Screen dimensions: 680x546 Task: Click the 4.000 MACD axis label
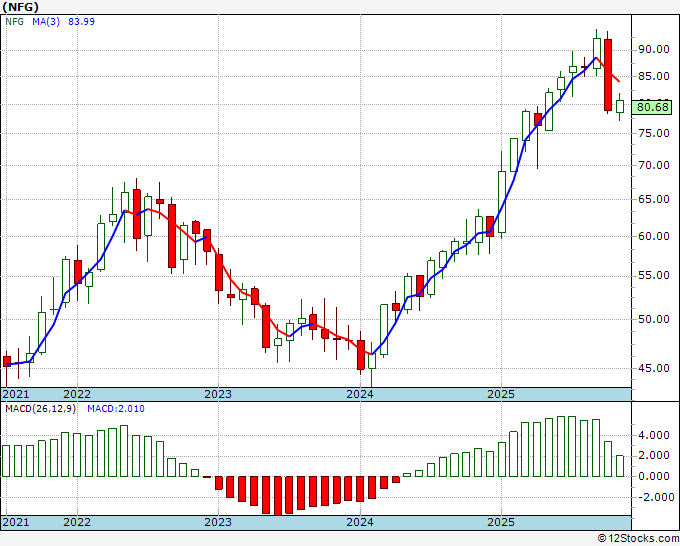click(x=654, y=435)
